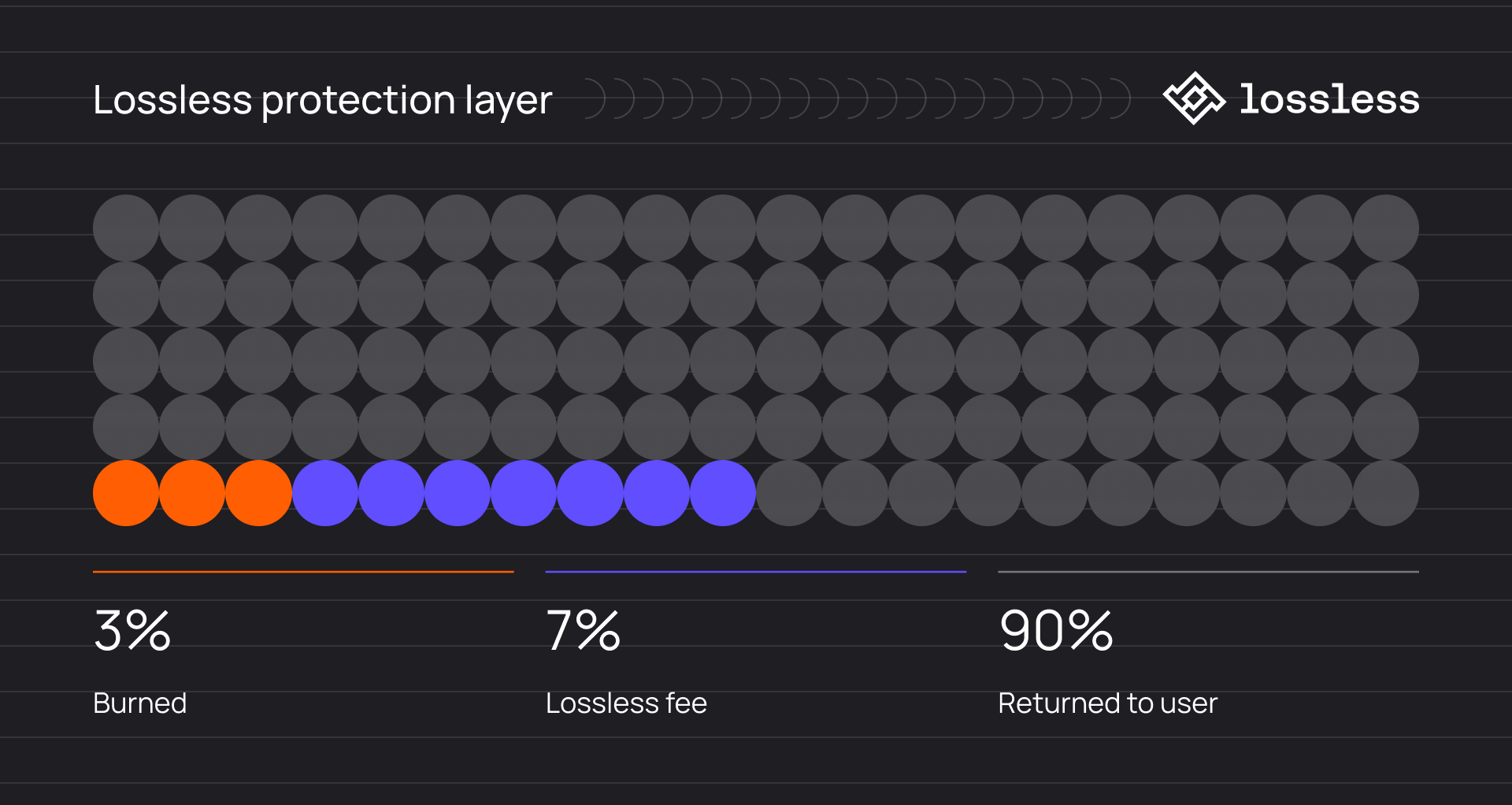
Task: Click the first purple circle after the orange ones
Action: tap(325, 493)
